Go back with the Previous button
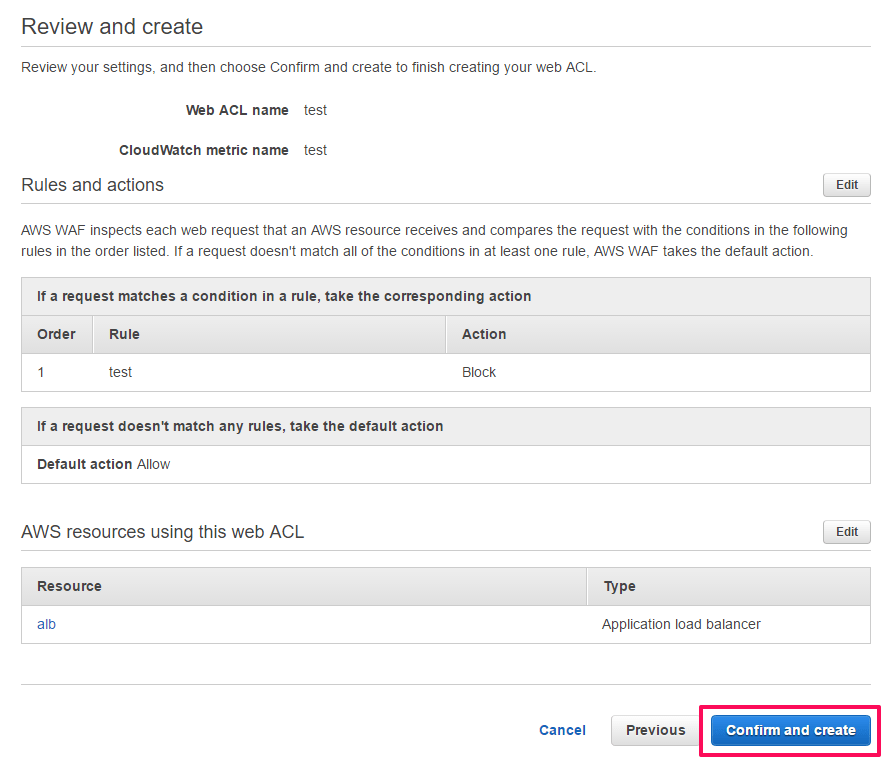 [655, 730]
